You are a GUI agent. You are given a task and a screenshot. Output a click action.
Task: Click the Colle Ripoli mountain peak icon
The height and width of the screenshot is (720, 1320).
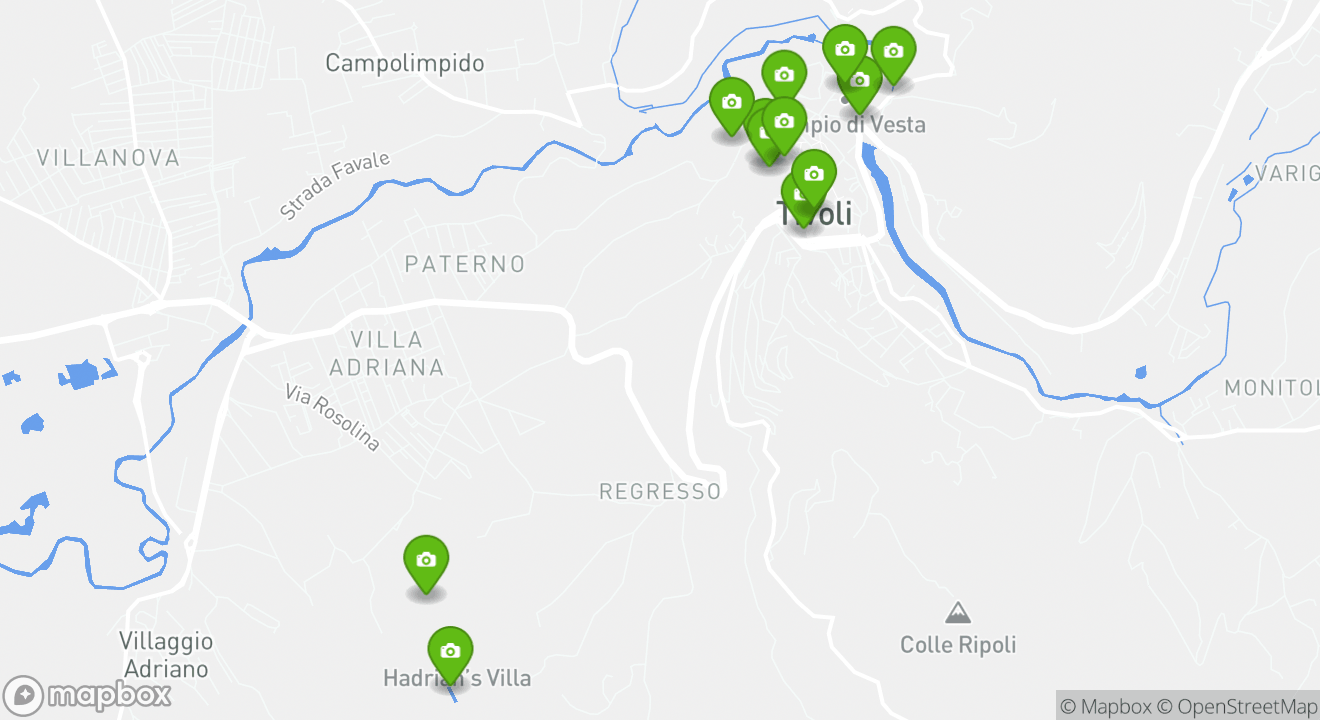958,612
